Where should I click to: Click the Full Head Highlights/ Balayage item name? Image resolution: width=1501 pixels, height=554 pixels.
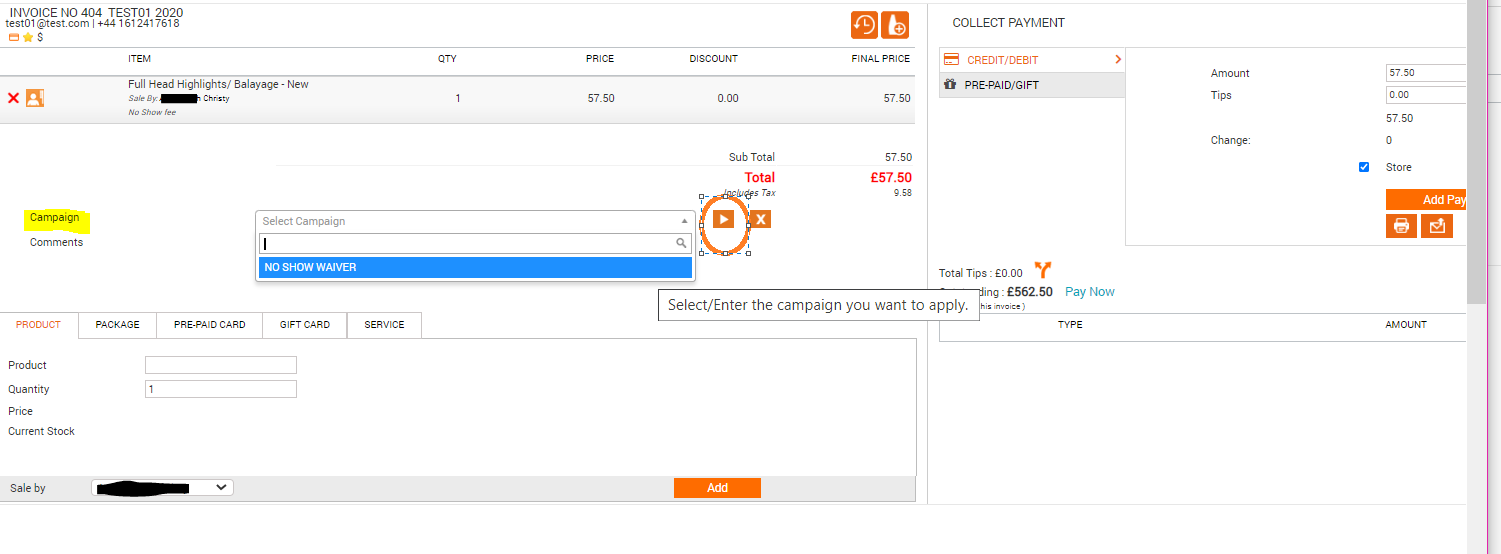[218, 84]
